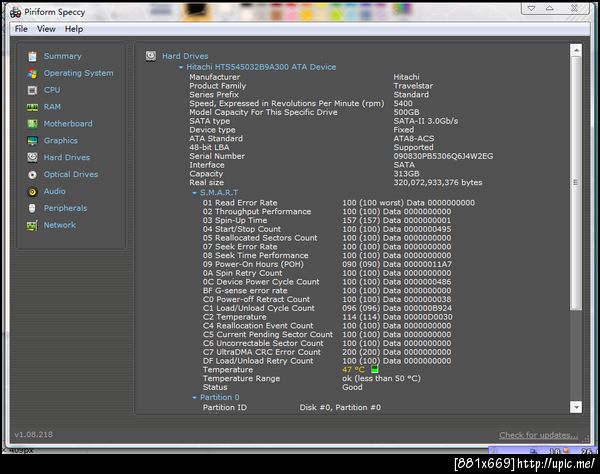Click the Hard Drives header disk icon
The height and width of the screenshot is (474, 600).
pos(151,56)
